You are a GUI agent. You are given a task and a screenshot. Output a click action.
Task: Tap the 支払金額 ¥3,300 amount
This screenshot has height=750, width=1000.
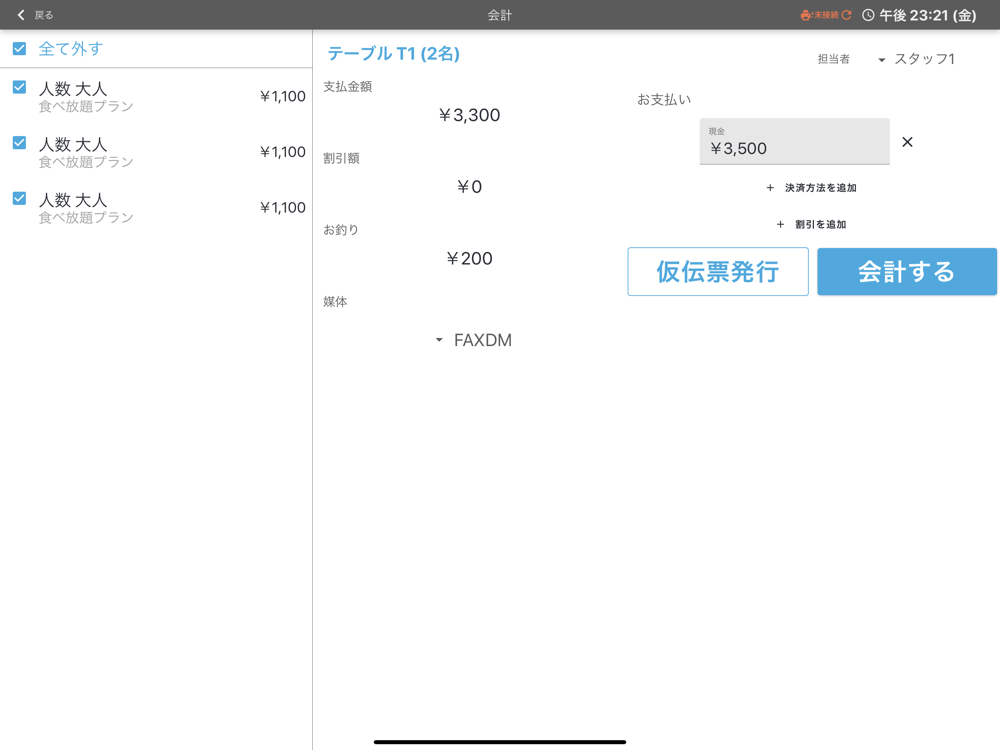click(x=469, y=116)
